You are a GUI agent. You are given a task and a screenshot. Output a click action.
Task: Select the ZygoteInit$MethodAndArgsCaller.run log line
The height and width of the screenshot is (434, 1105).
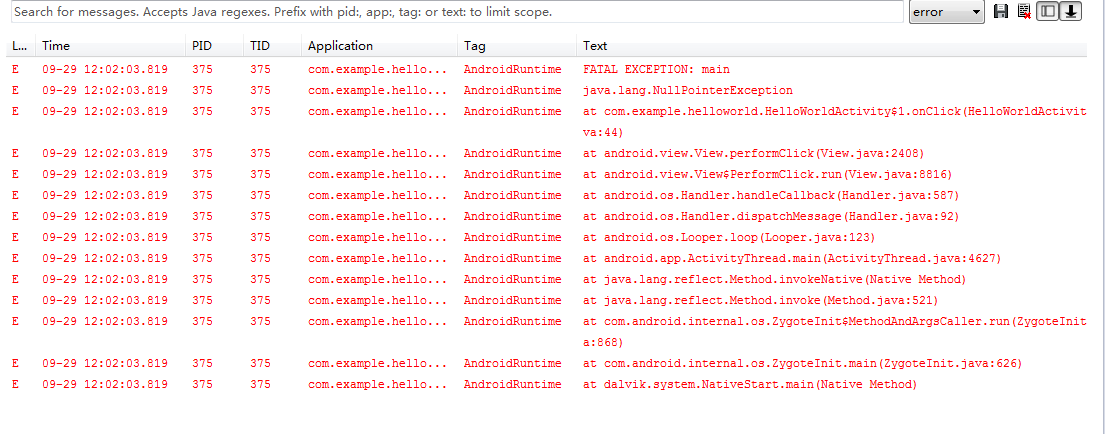pos(547,332)
